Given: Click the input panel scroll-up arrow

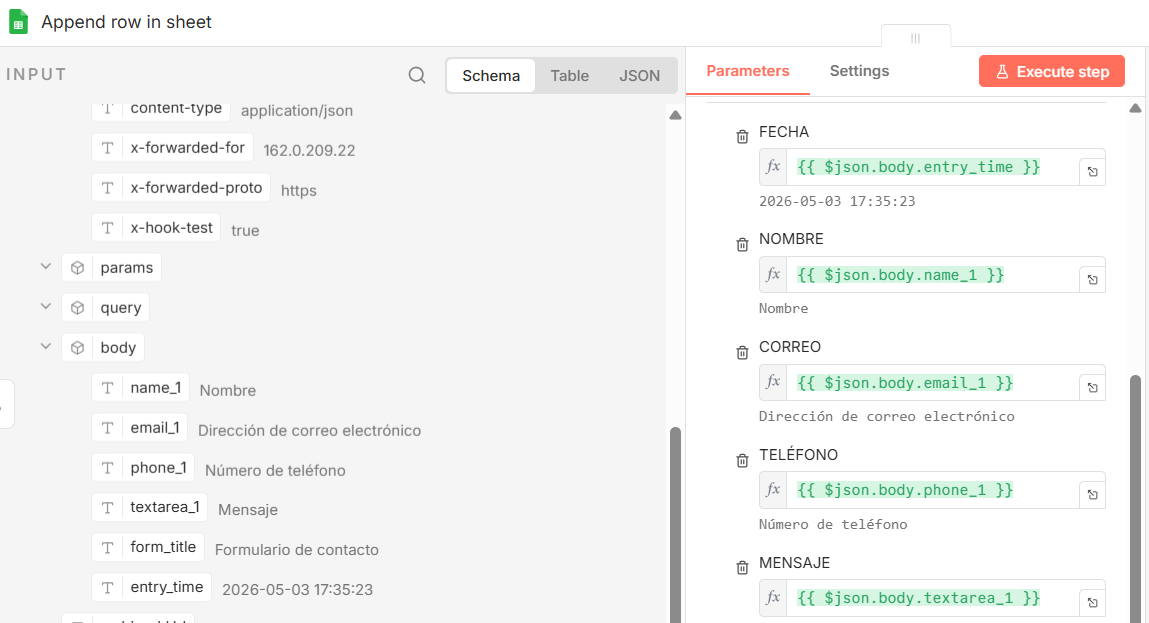Looking at the screenshot, I should [x=676, y=115].
